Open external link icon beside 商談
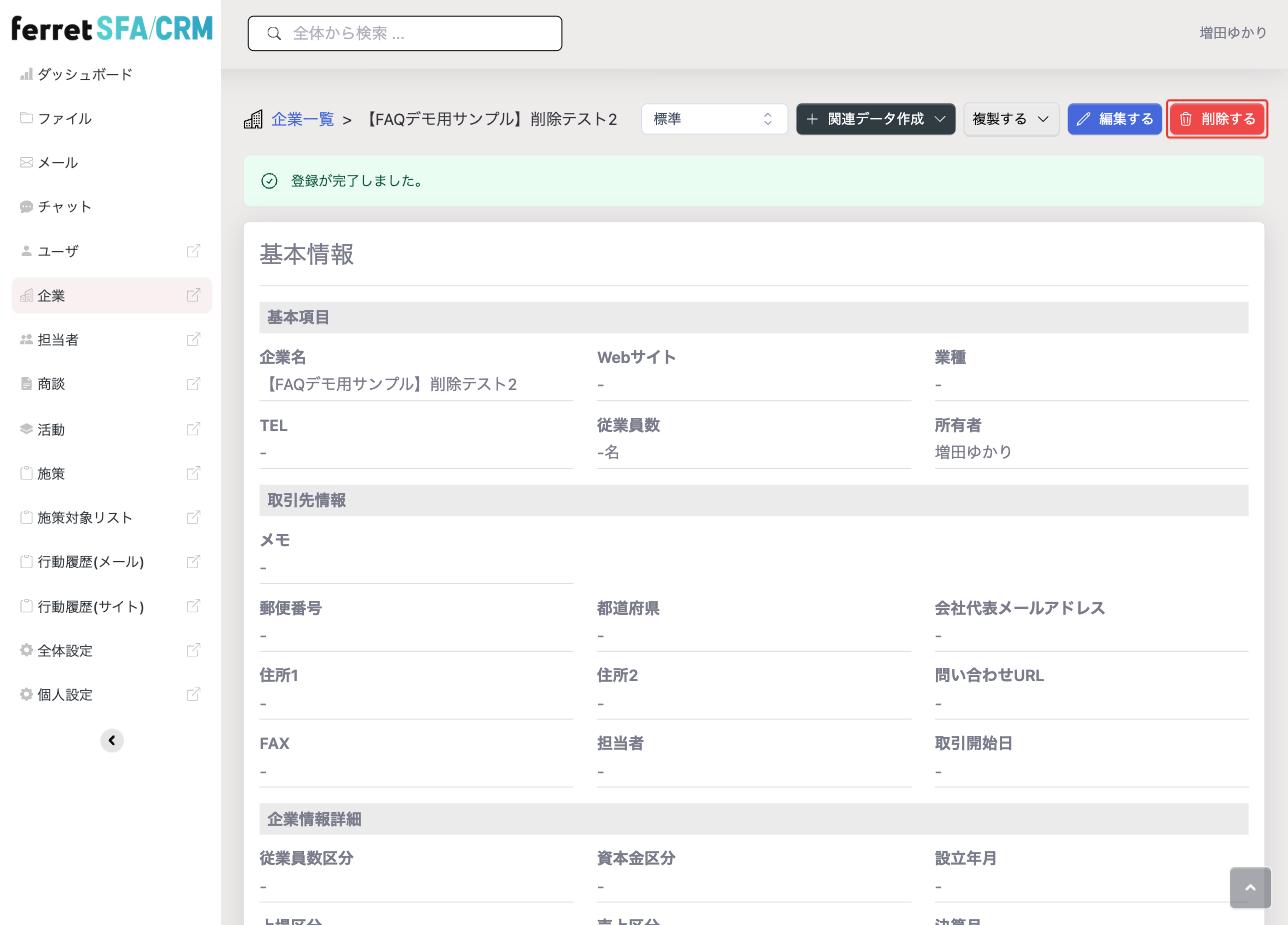Viewport: 1288px width, 925px height. 193,383
